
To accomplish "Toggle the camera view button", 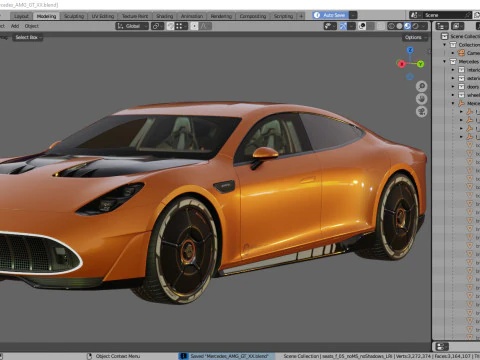I will tap(422, 112).
